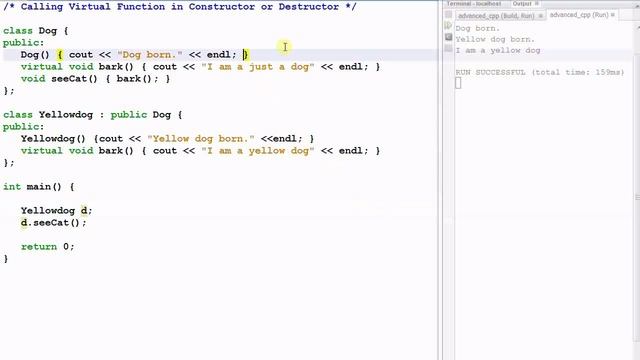Screen dimensions: 640x360
Task: Click output line 'I am a yellow dog'
Action: click(x=498, y=51)
